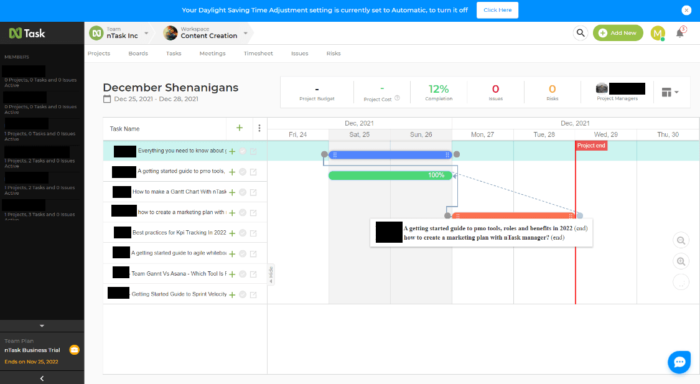700x384 pixels.
Task: Click the Click Here button in the banner
Action: point(497,10)
